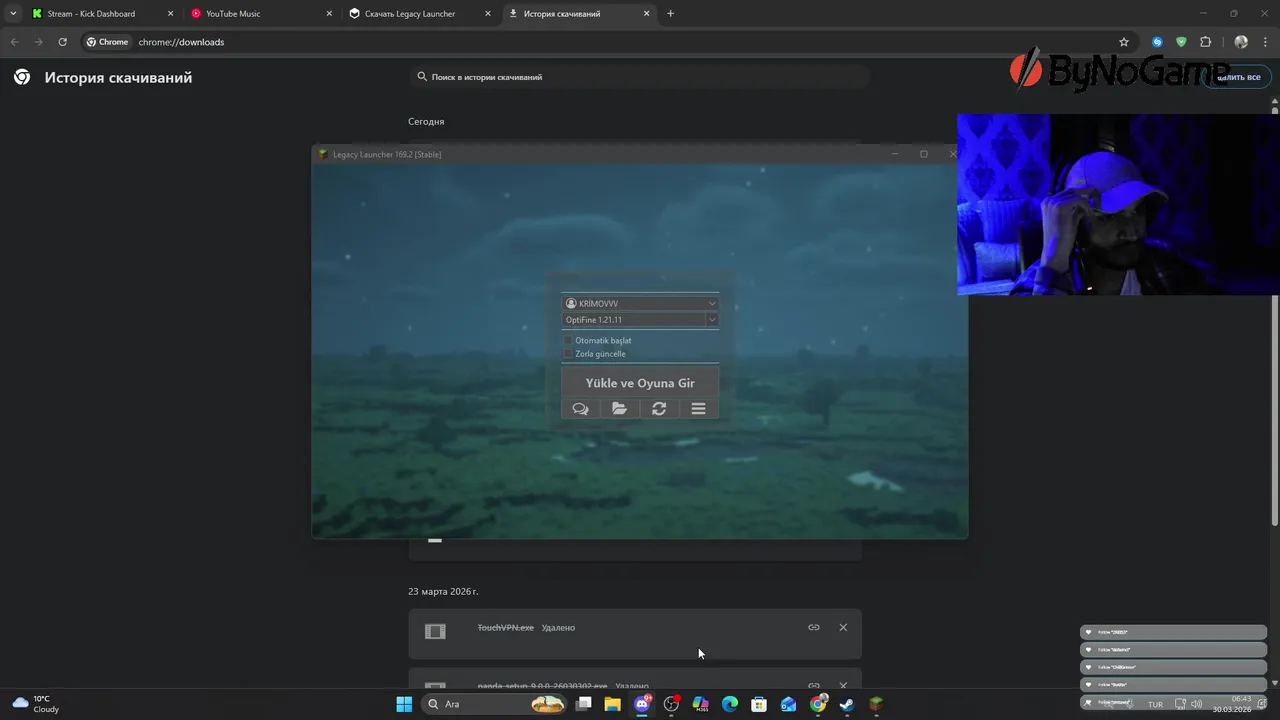Click the green shield extension icon
1280x720 pixels.
click(x=1181, y=42)
